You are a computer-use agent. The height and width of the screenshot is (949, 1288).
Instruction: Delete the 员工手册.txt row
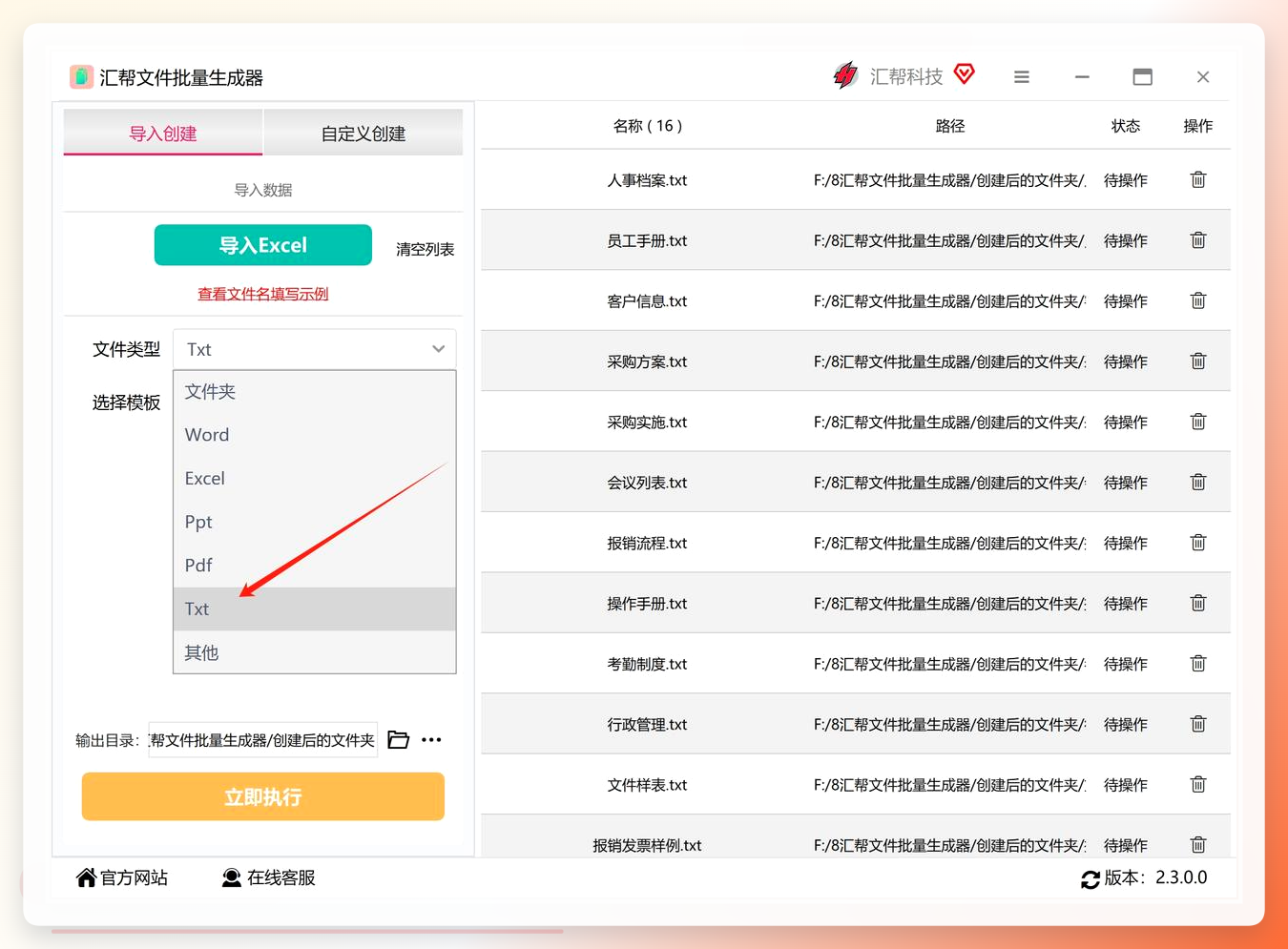[x=1198, y=240]
